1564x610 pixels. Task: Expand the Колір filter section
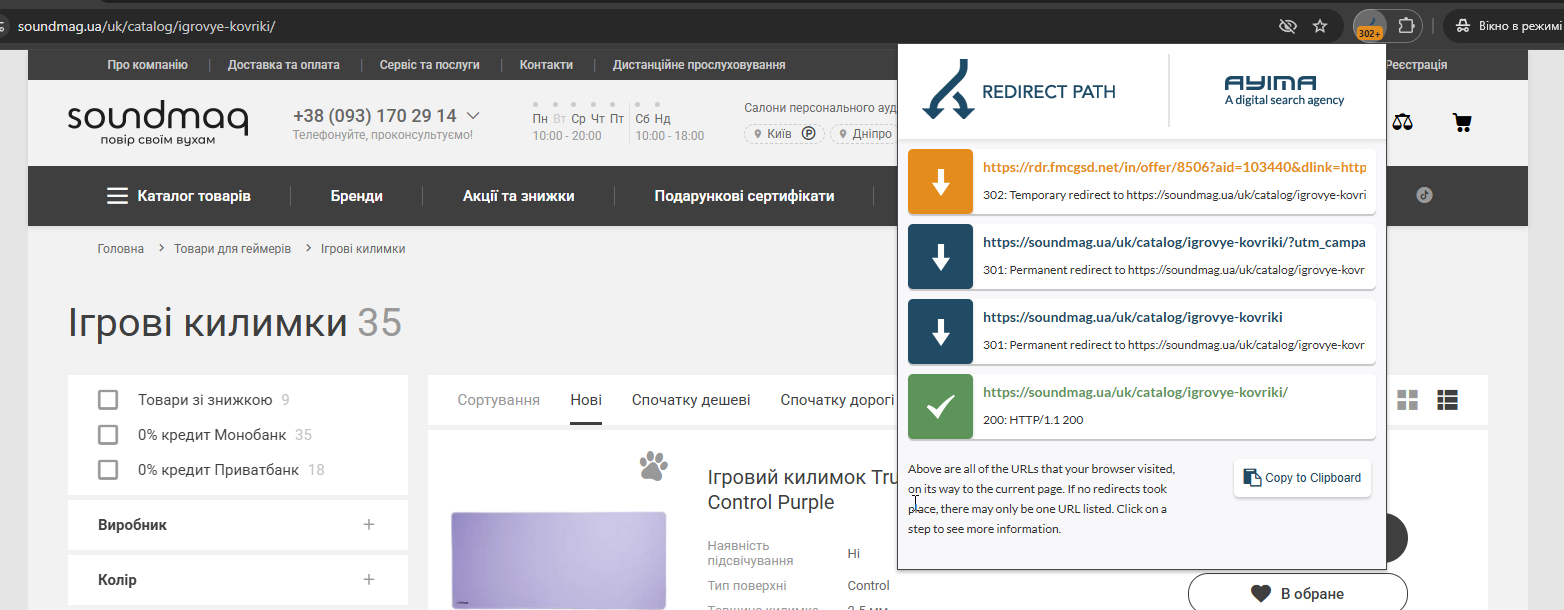tap(238, 580)
